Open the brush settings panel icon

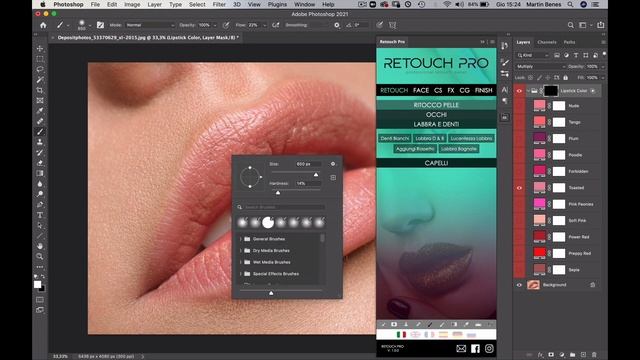click(100, 25)
